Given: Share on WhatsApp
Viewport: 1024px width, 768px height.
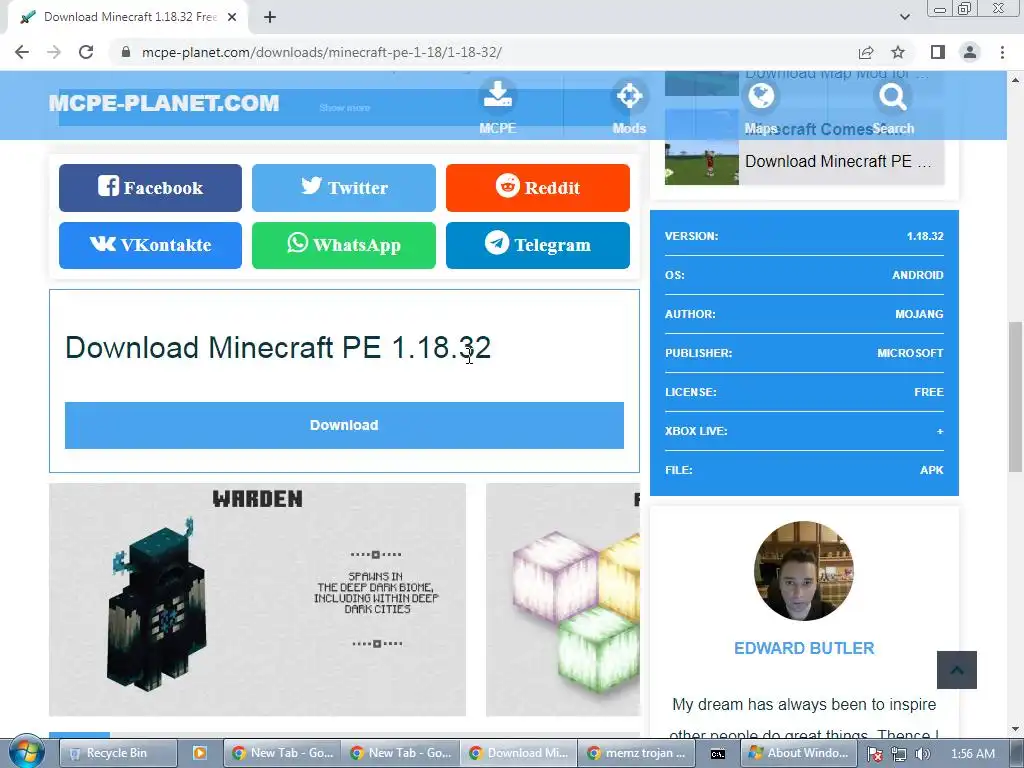Looking at the screenshot, I should click(344, 245).
